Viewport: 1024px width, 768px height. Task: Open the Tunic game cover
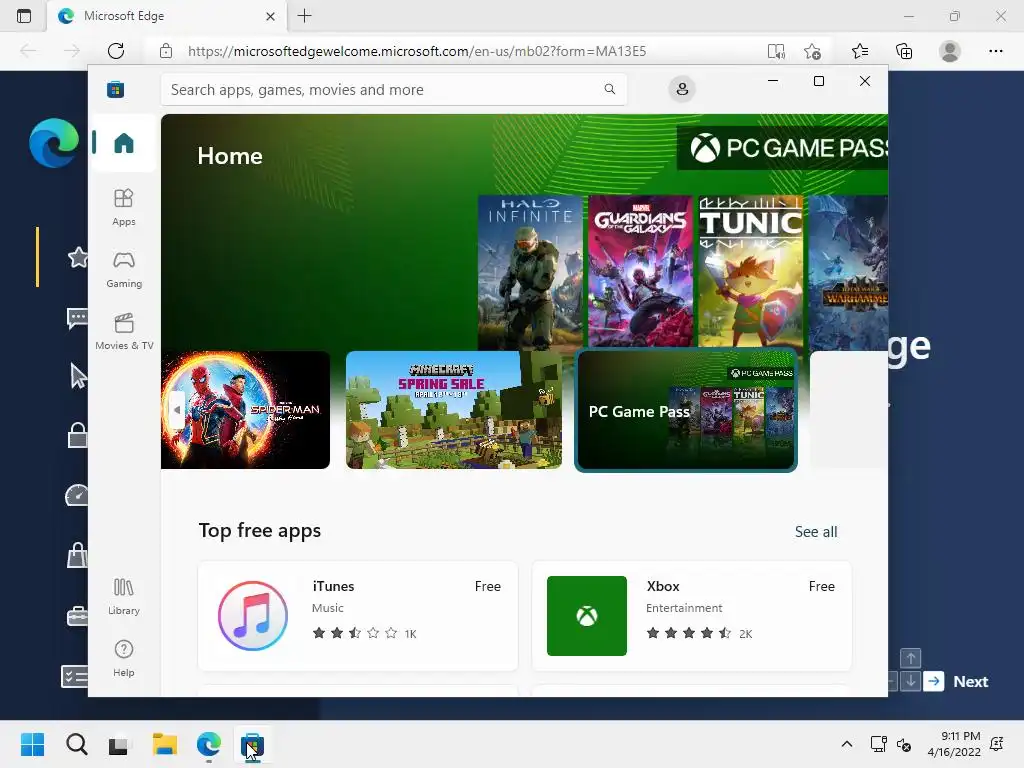[750, 271]
